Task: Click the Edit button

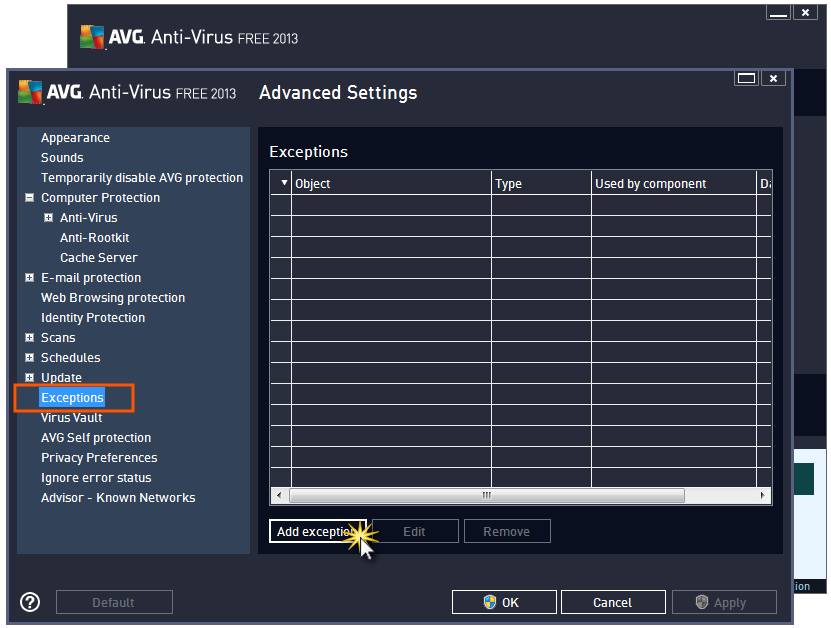Action: tap(415, 532)
